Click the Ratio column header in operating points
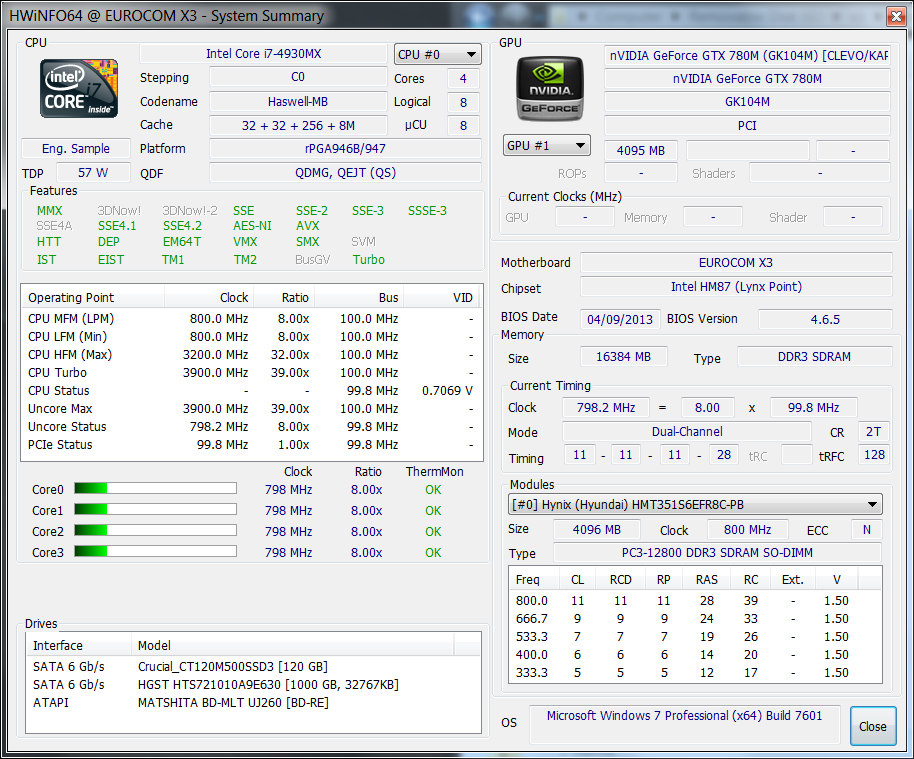This screenshot has width=914, height=759. pos(284,297)
